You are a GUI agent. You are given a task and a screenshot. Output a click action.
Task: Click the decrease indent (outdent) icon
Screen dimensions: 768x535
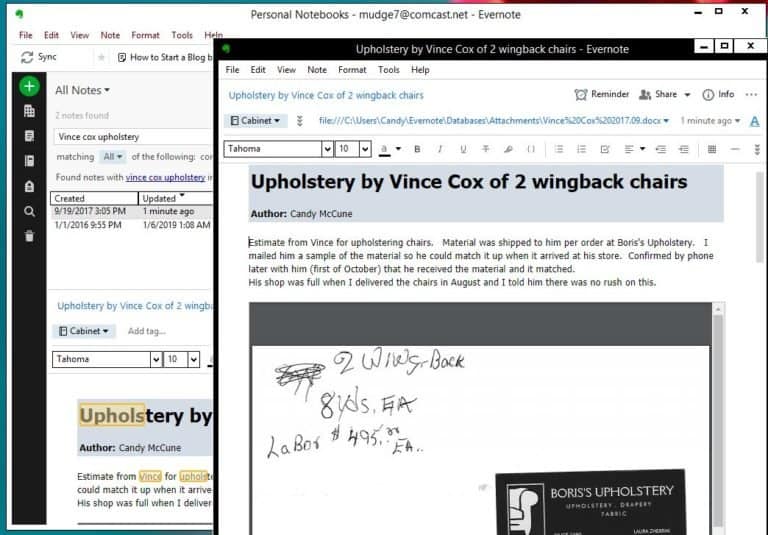[661, 149]
